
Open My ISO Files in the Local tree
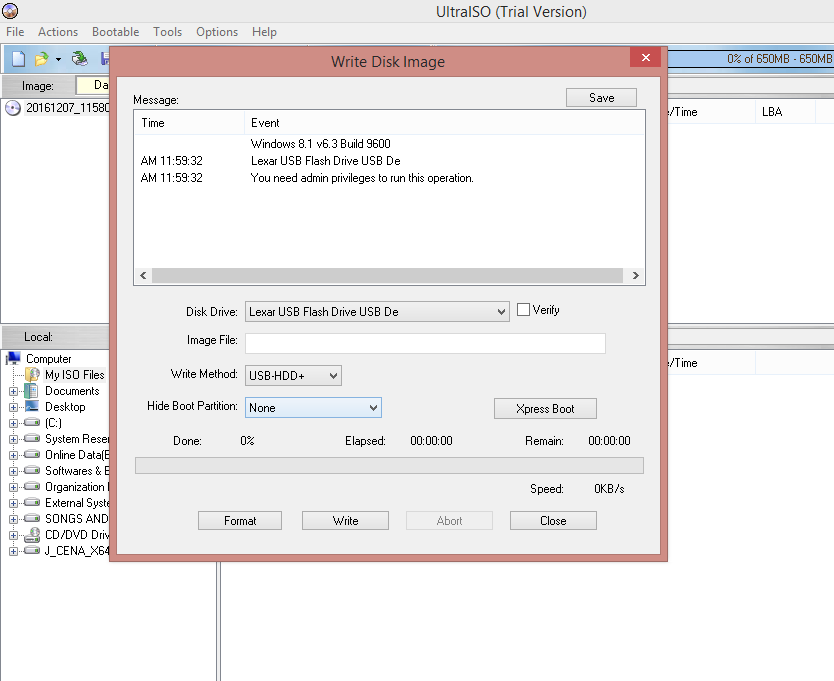pyautogui.click(x=33, y=374)
